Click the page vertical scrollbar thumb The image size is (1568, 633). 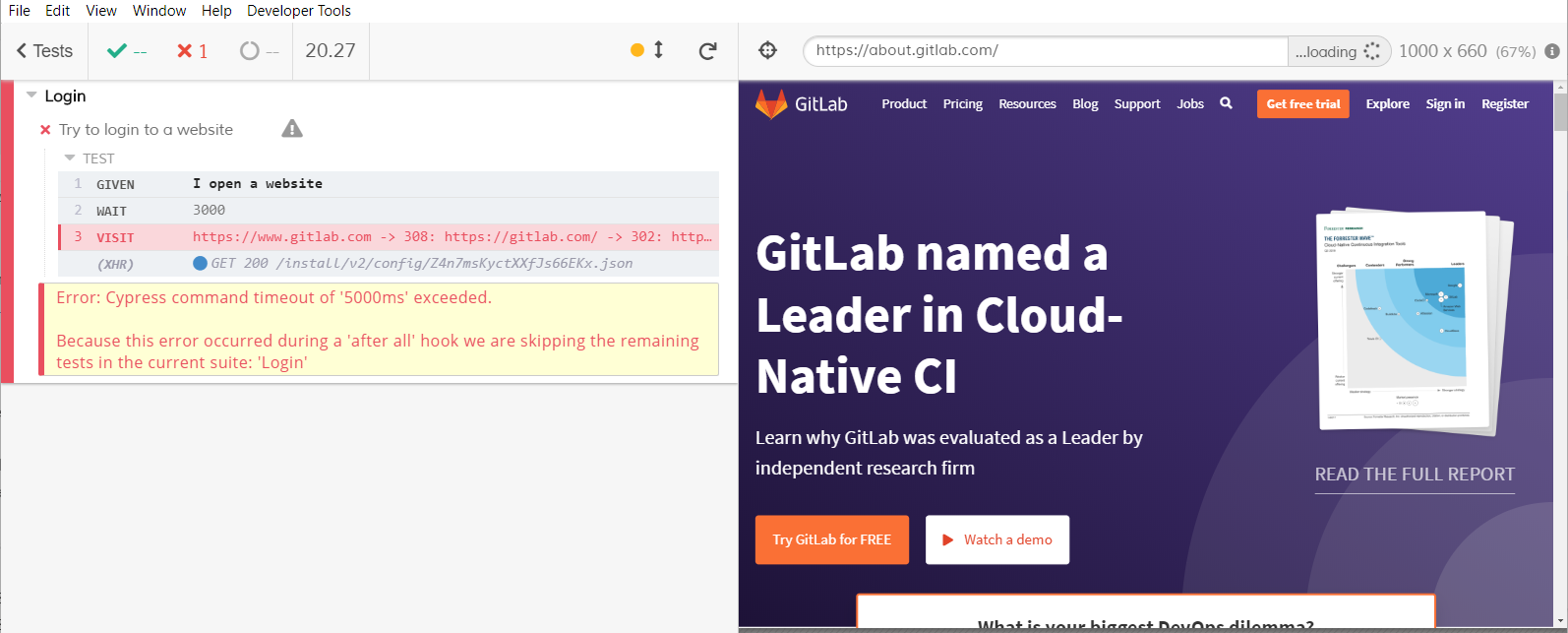[x=1560, y=111]
